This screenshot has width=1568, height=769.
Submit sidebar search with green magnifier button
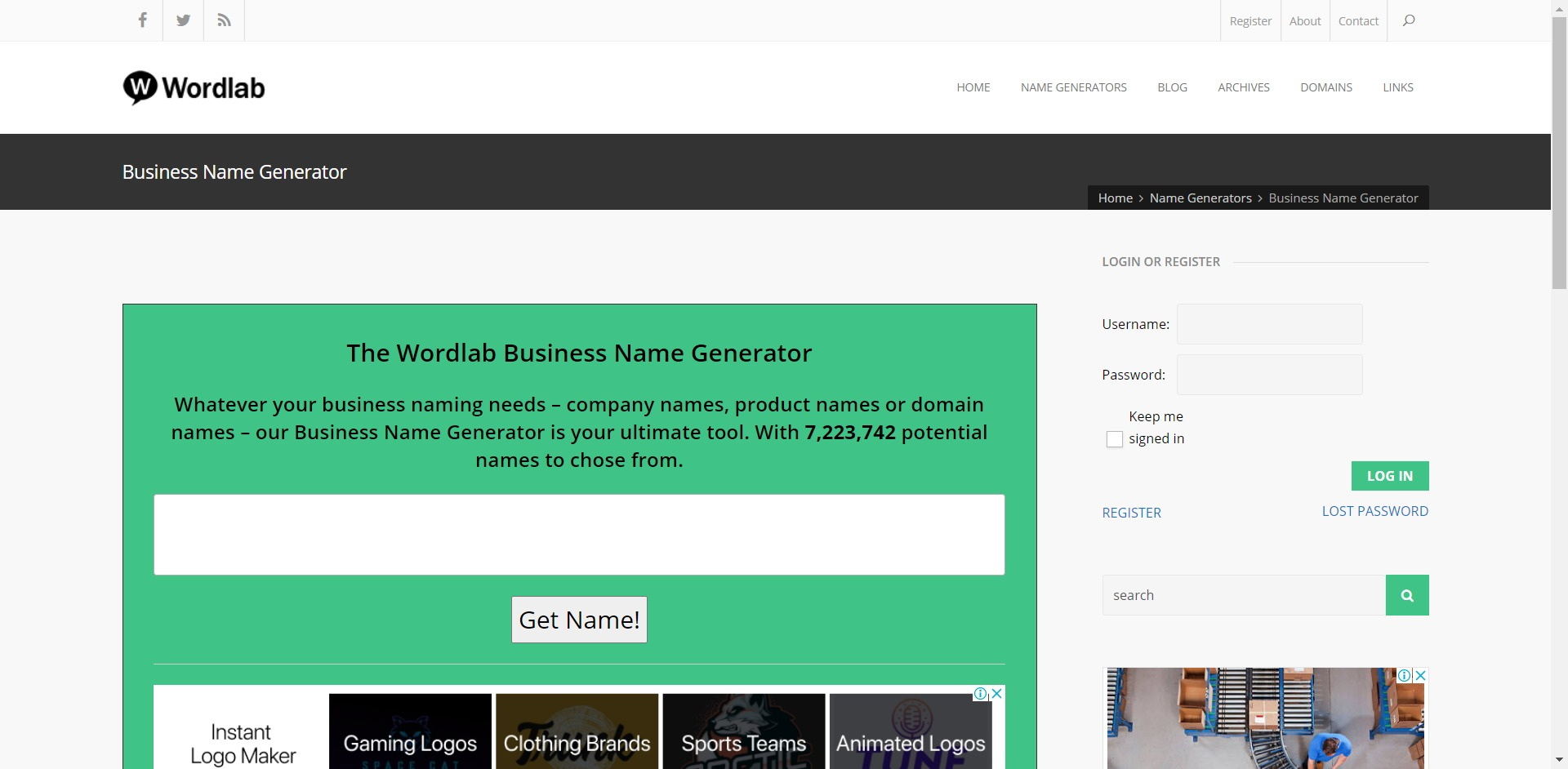tap(1407, 595)
